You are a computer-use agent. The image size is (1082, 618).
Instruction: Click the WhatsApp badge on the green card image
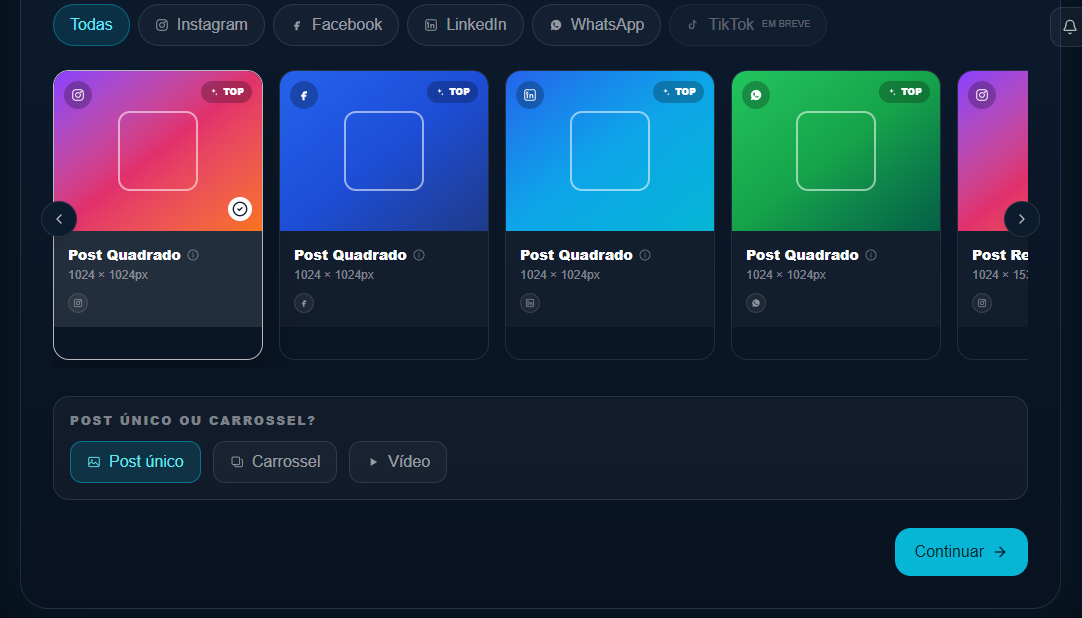click(756, 94)
